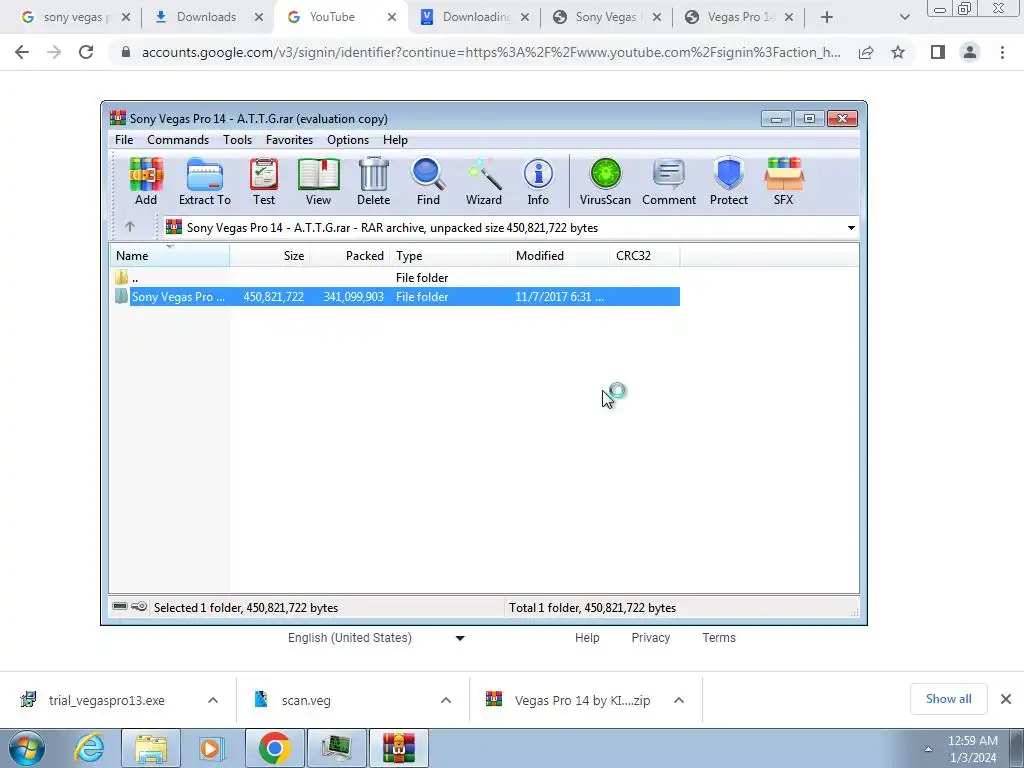Image resolution: width=1024 pixels, height=768 pixels.
Task: Open the Tools menu
Action: (237, 140)
